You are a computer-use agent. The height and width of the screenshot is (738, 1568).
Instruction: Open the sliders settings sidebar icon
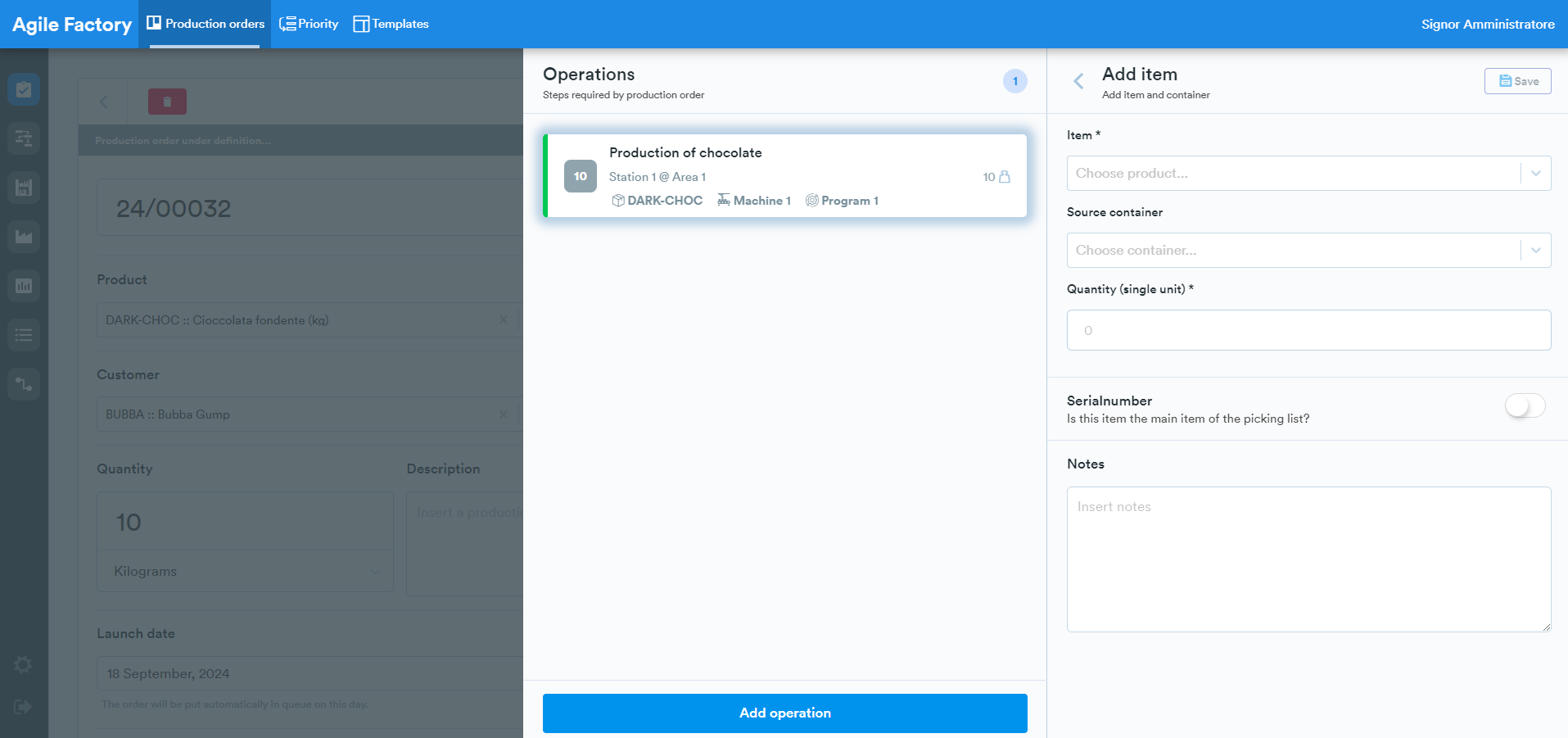(24, 138)
